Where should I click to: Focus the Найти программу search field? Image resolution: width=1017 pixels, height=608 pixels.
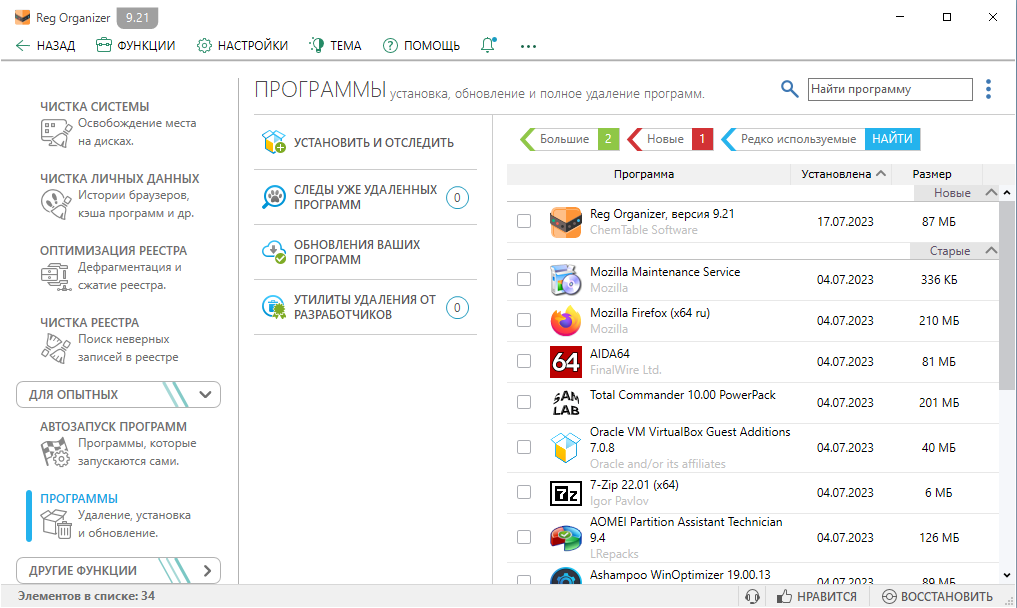tap(890, 89)
